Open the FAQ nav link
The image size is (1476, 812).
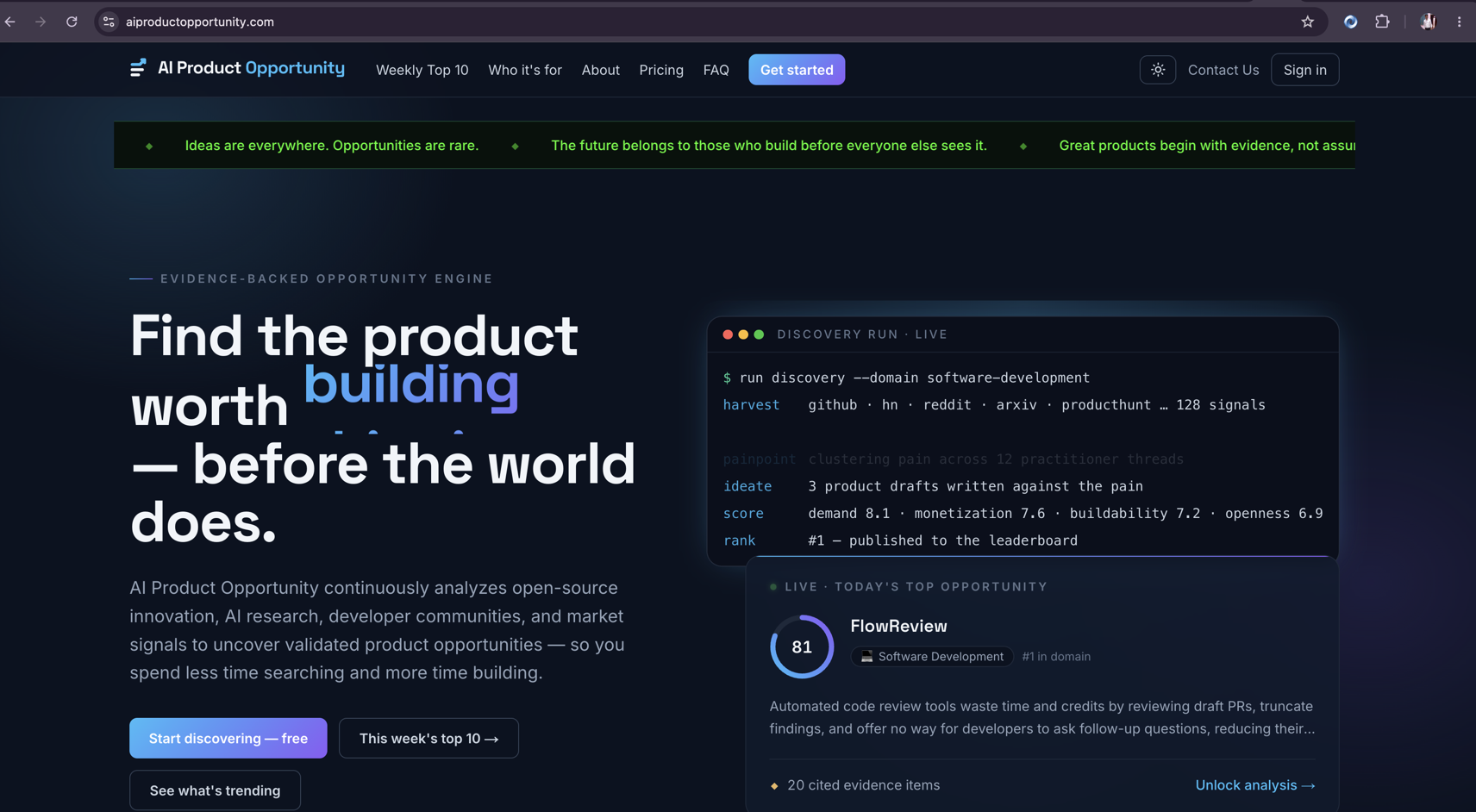click(x=716, y=70)
